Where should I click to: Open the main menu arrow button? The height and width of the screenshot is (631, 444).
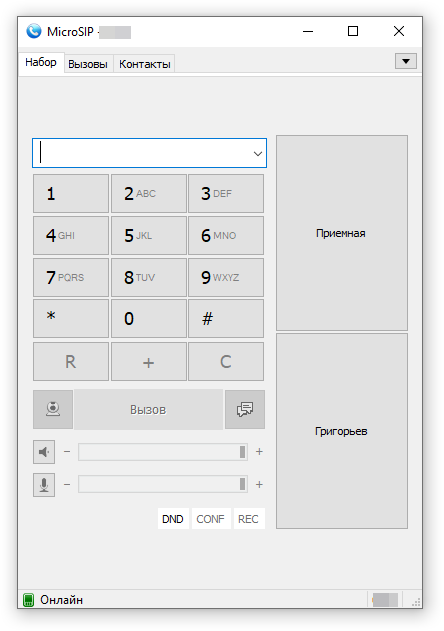tap(406, 61)
